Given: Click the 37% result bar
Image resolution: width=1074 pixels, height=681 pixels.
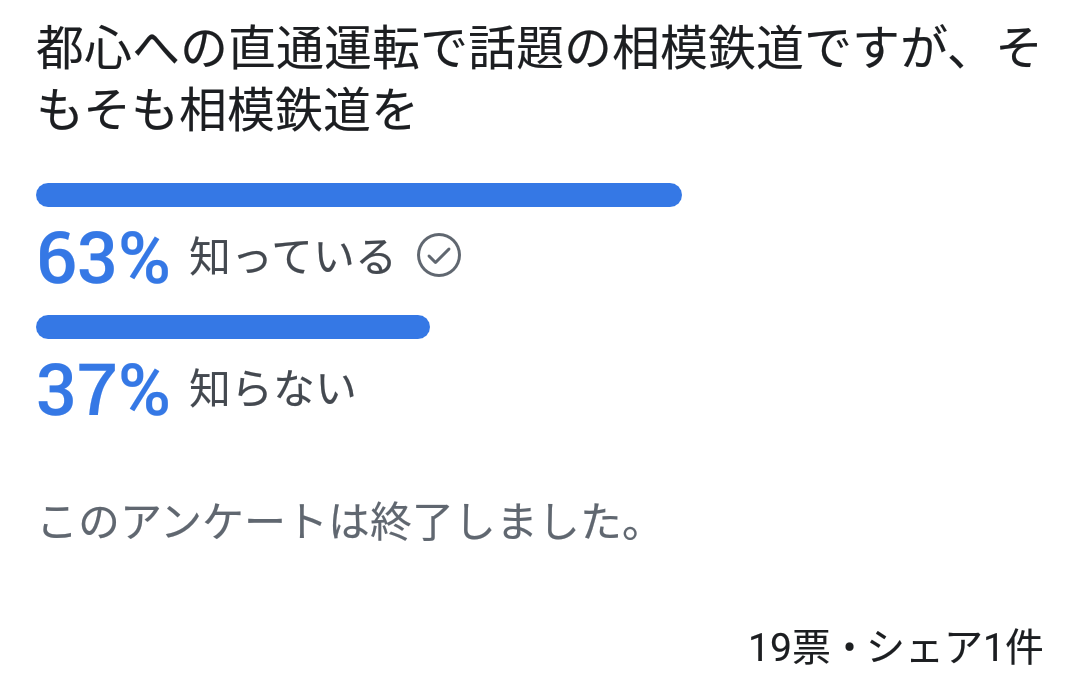Looking at the screenshot, I should point(233,327).
